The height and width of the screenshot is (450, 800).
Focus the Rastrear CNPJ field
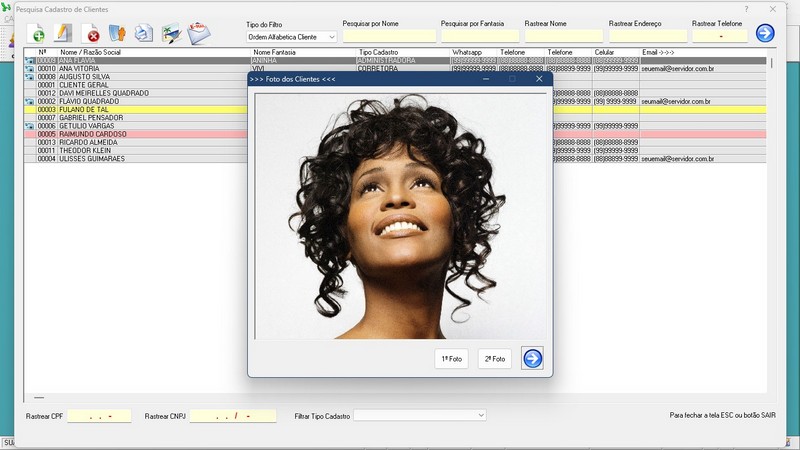[x=233, y=416]
